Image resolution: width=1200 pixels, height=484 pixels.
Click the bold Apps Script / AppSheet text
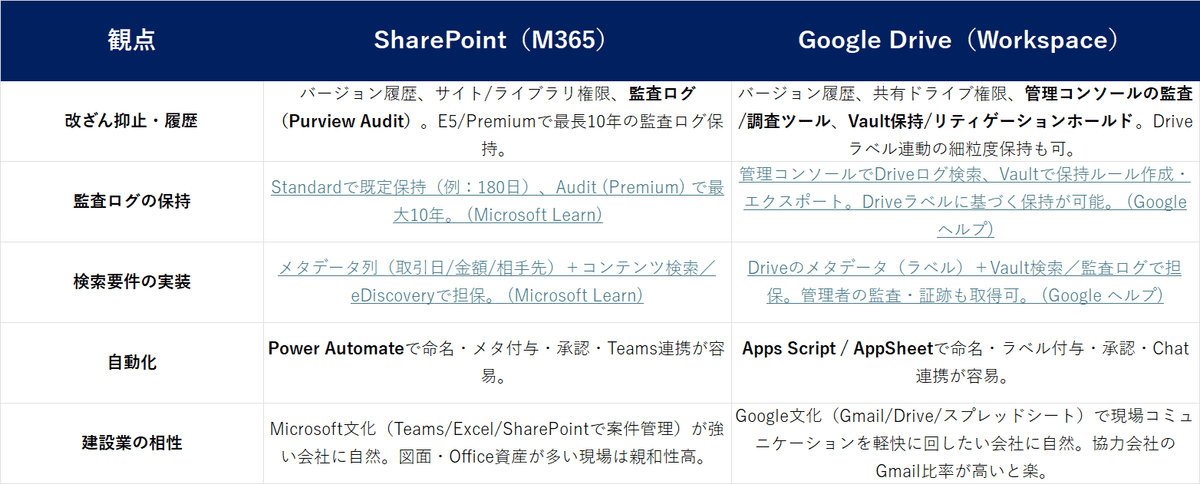[x=836, y=350]
